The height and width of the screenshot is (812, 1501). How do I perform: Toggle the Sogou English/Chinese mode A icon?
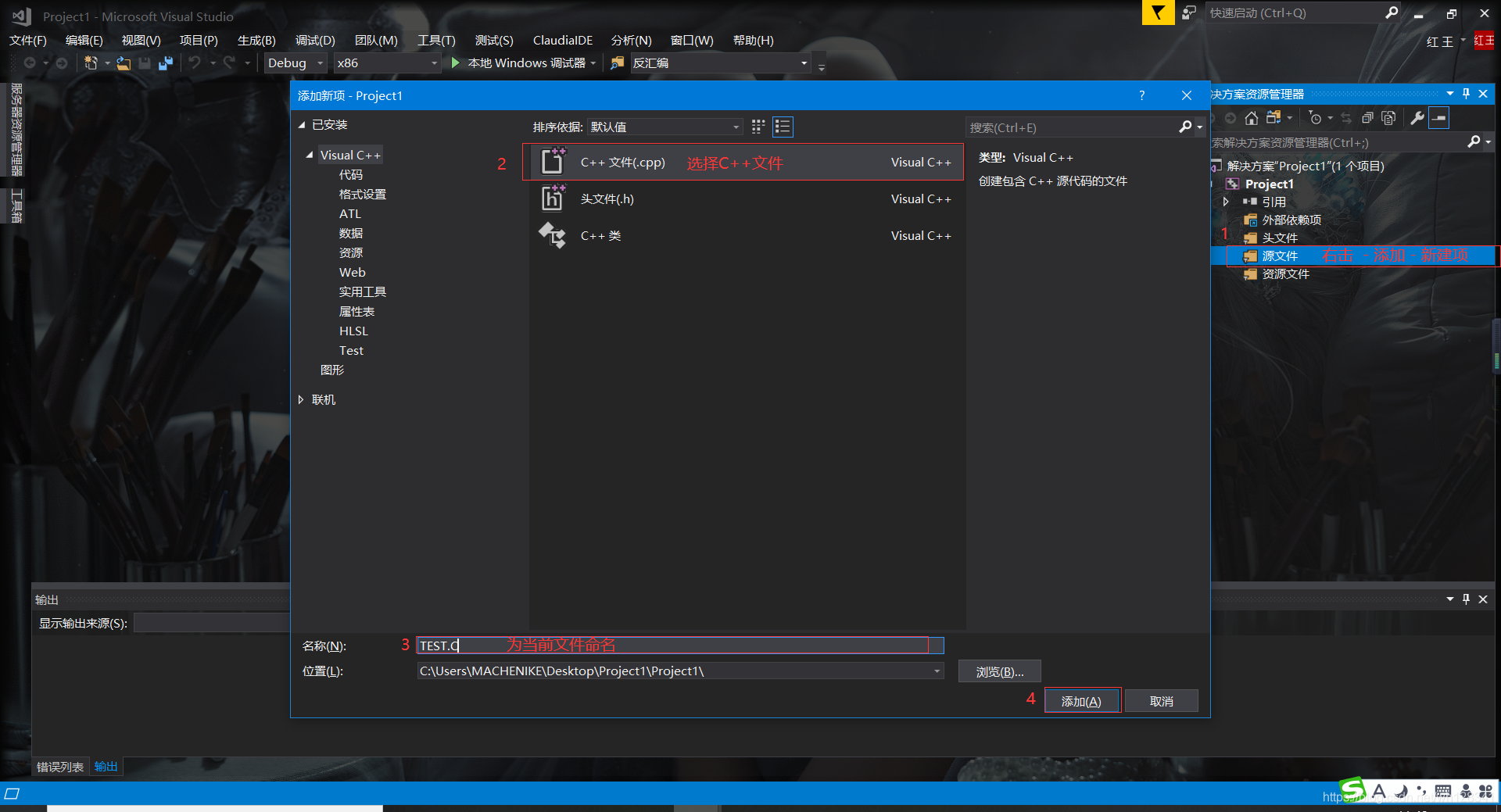click(1379, 792)
